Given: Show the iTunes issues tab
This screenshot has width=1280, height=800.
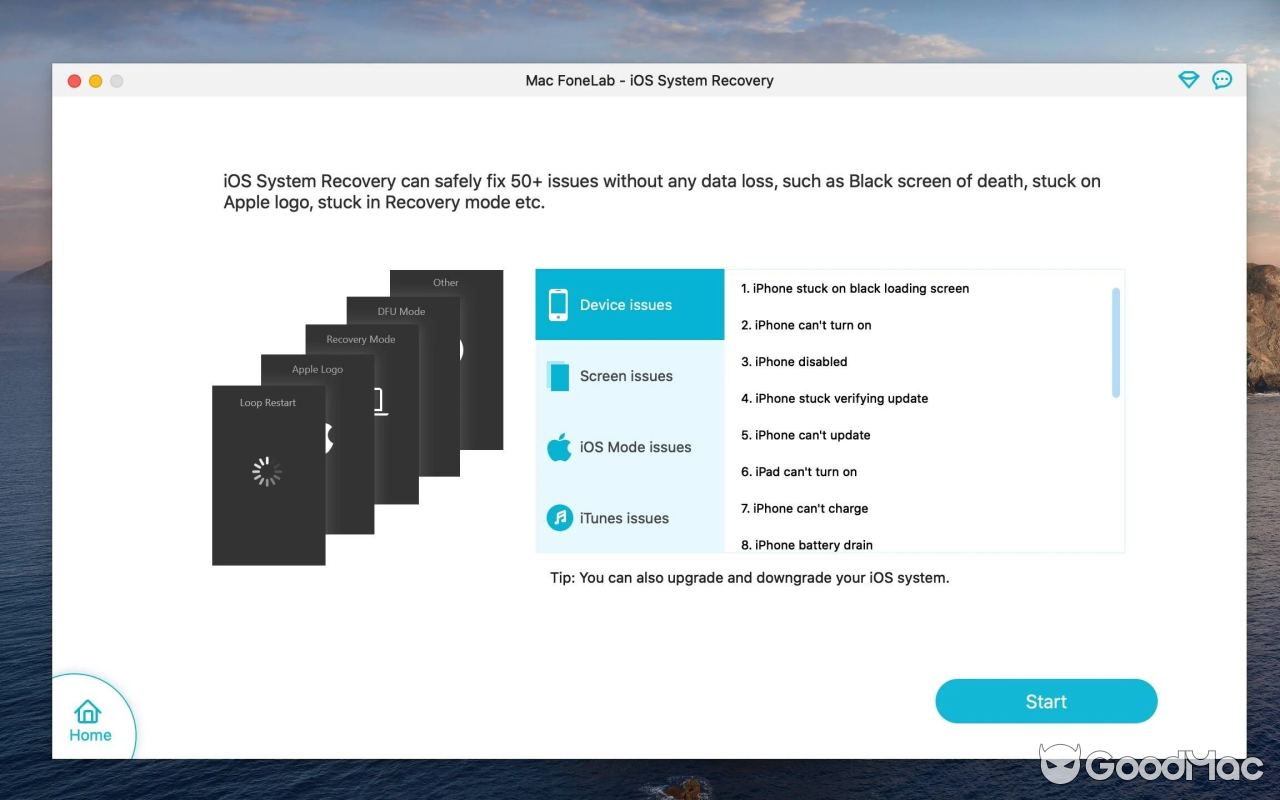Looking at the screenshot, I should point(625,518).
